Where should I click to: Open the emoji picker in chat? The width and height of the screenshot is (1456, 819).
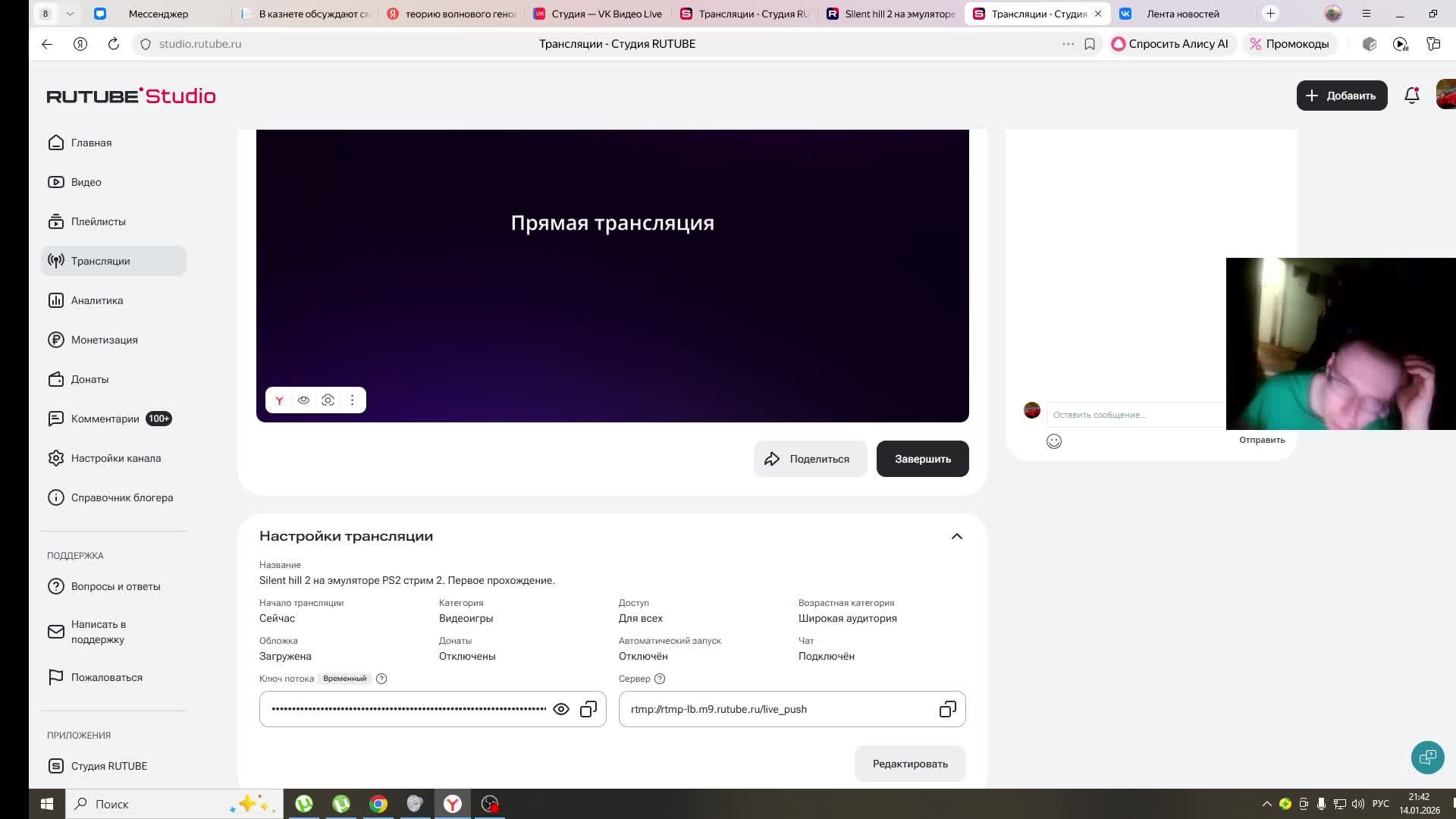1054,441
